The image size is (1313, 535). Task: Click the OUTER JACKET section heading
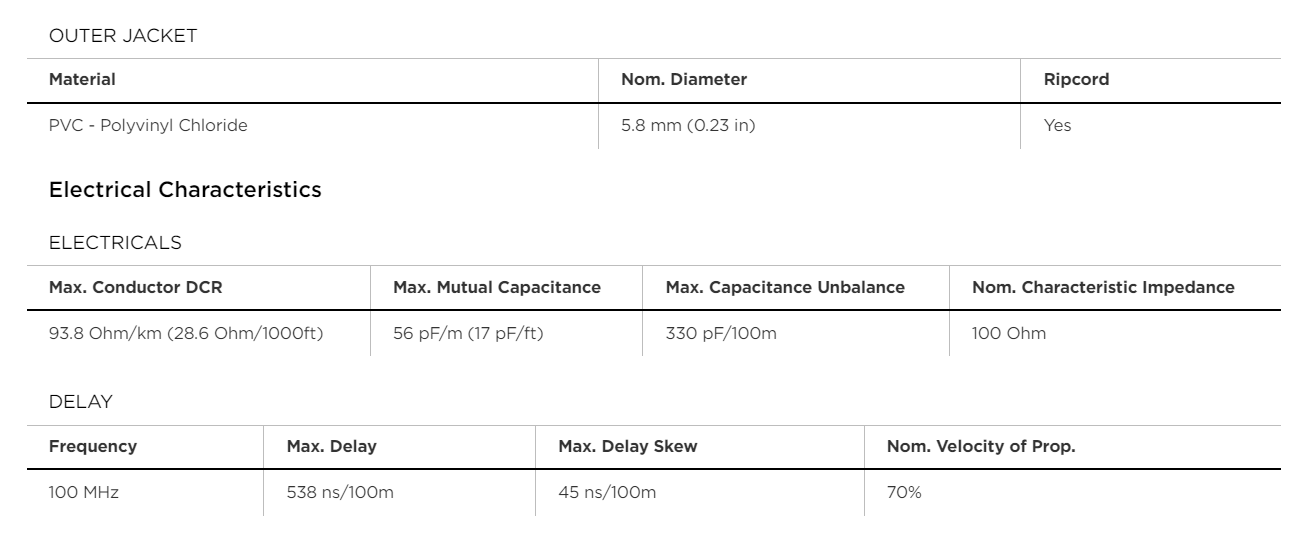click(123, 36)
